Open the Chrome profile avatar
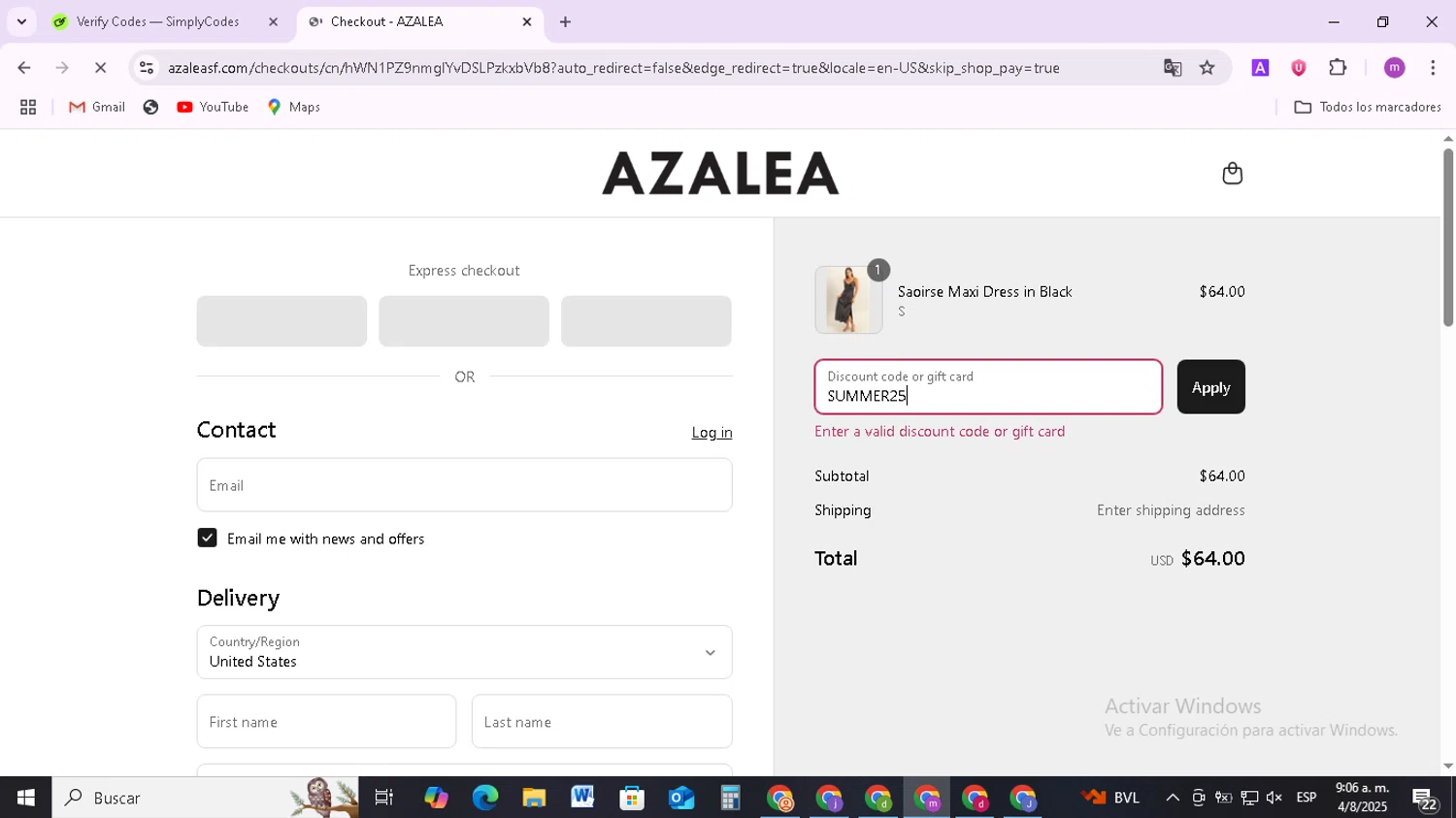1456x818 pixels. 1394,68
